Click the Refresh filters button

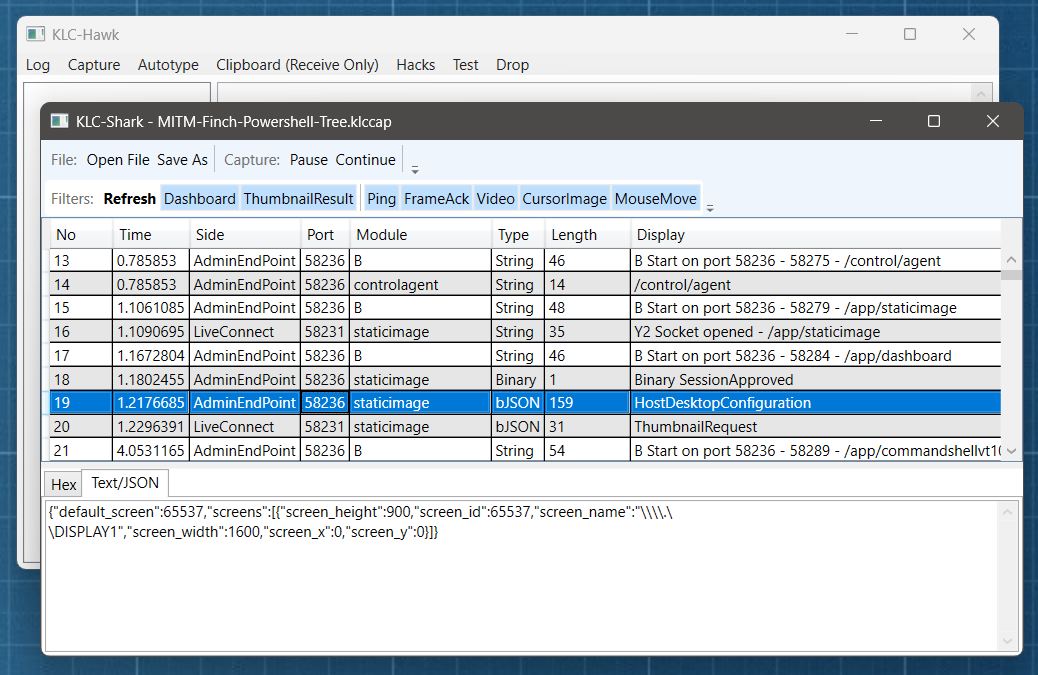click(130, 199)
